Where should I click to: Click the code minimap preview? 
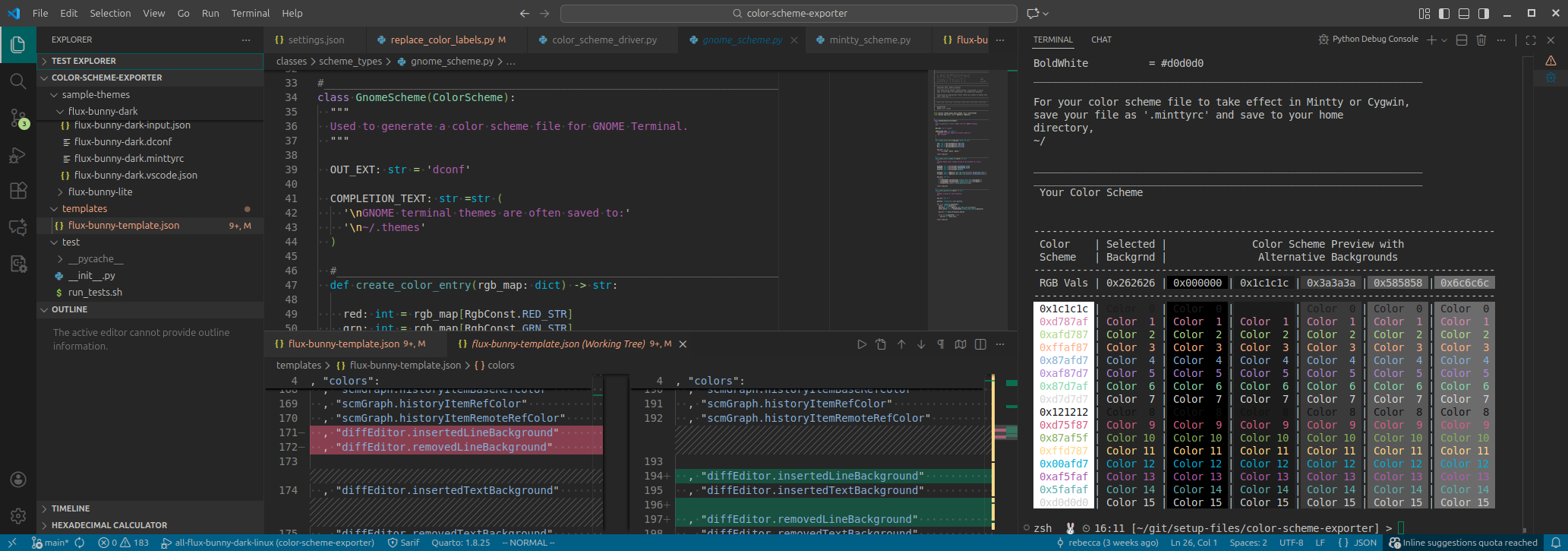[961, 144]
